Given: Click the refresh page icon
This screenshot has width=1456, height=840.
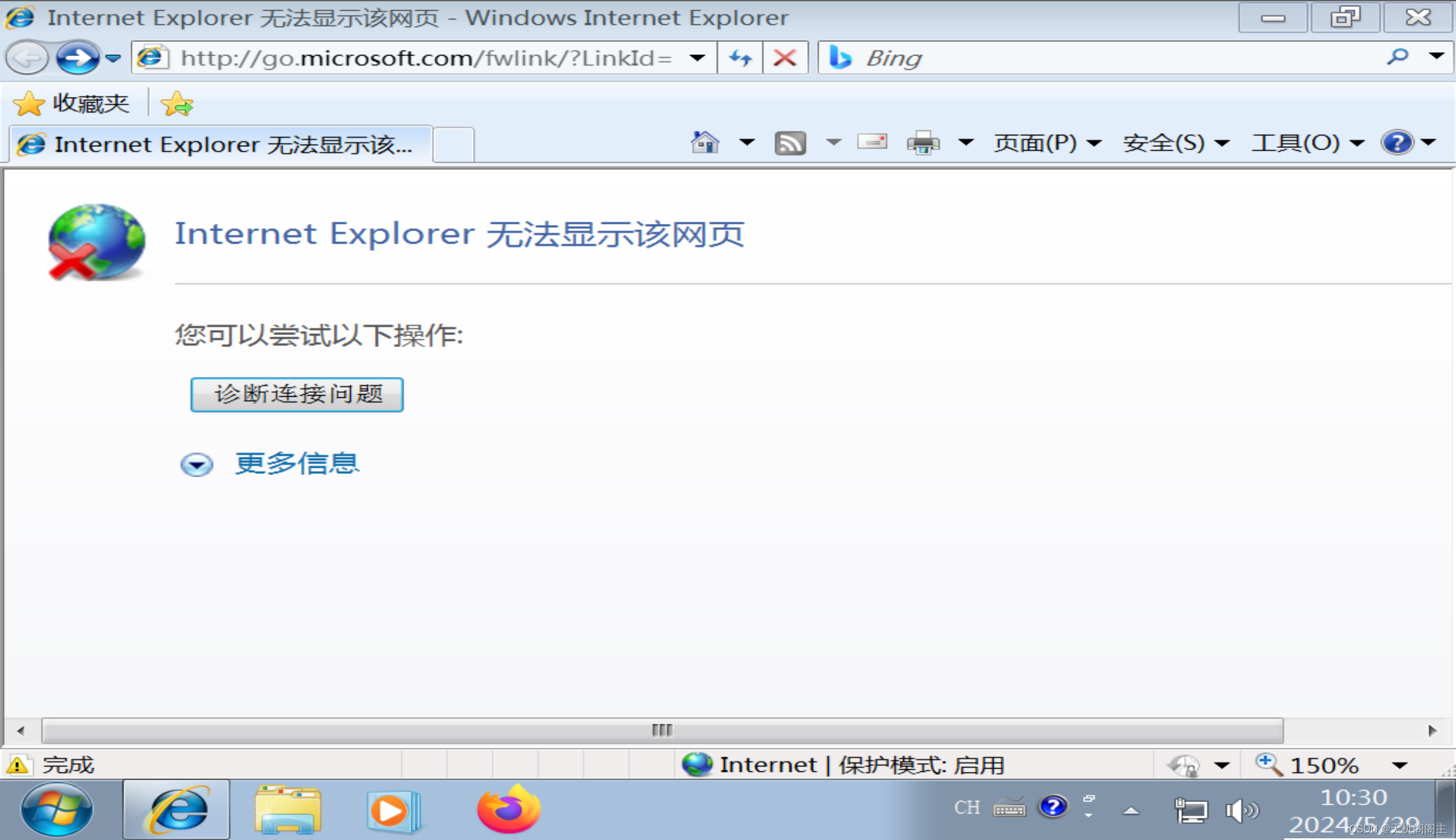Looking at the screenshot, I should tap(740, 58).
